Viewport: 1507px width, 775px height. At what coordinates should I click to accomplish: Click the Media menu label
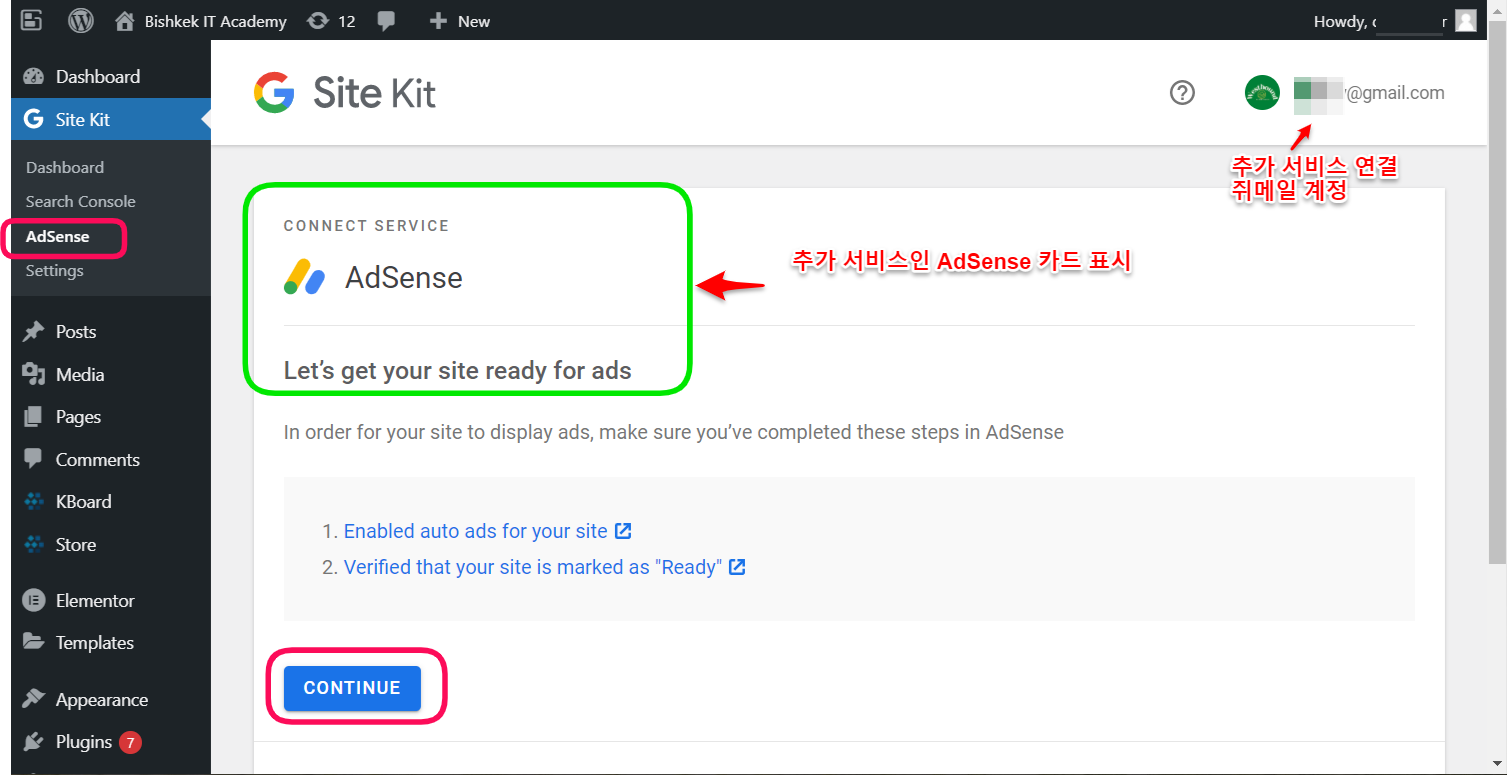(x=80, y=375)
